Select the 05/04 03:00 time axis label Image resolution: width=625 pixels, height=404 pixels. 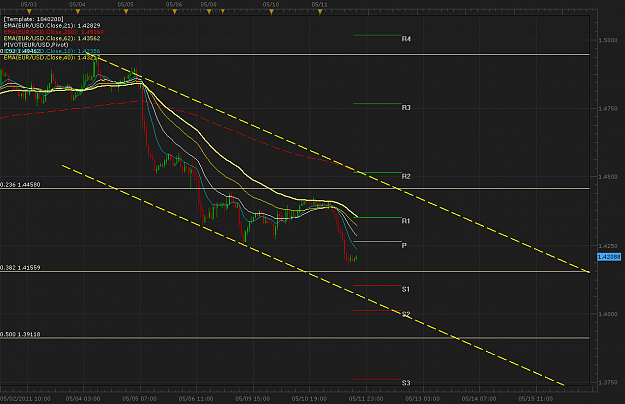[83, 398]
